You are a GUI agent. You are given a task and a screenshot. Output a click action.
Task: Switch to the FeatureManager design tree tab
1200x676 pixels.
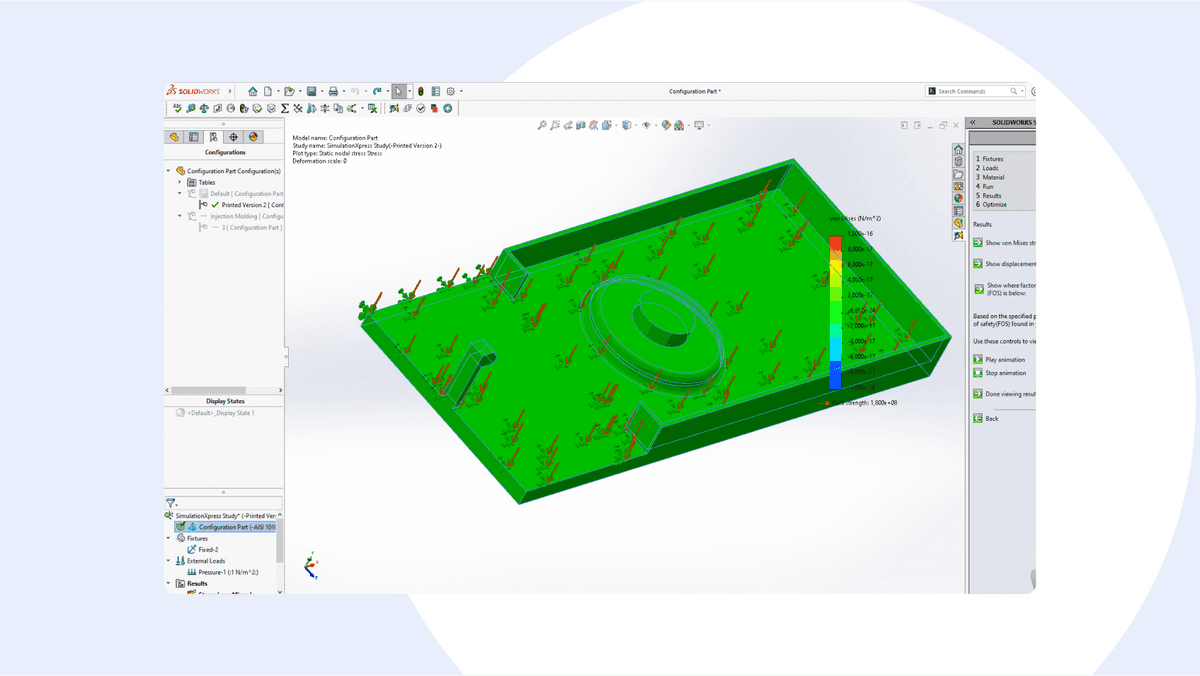click(175, 137)
